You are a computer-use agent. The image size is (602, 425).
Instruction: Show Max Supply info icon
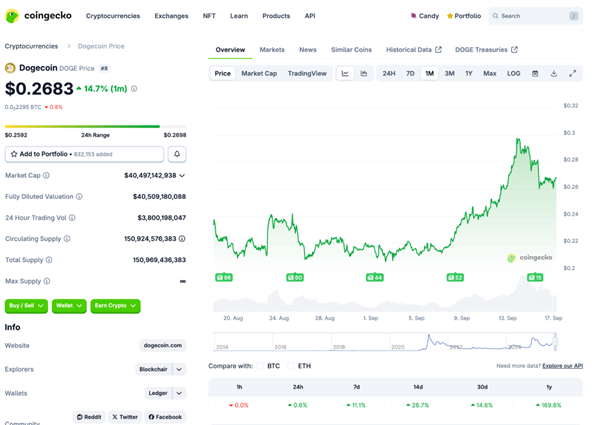[x=46, y=281]
